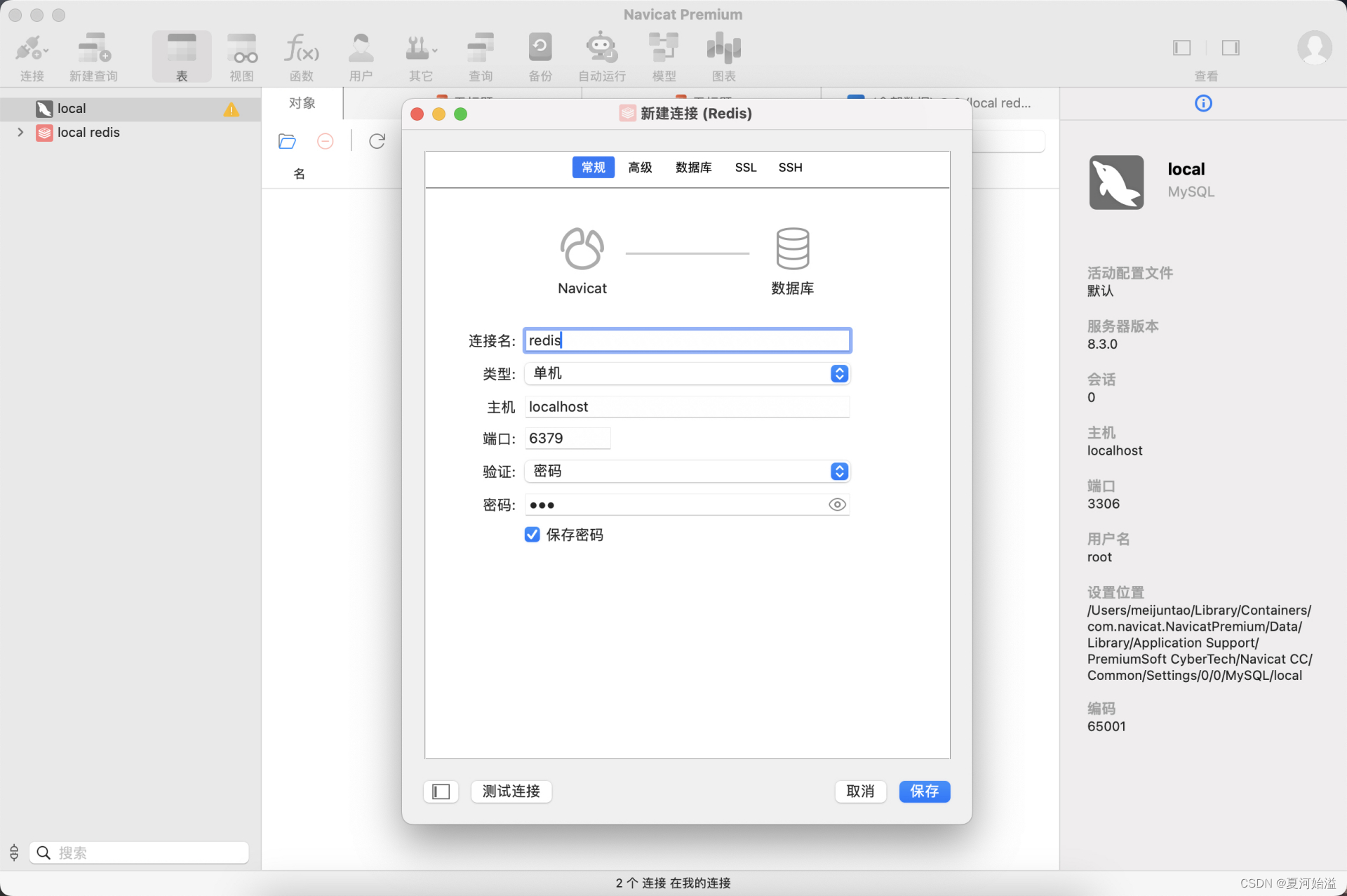Select the local MySQL connection

[x=130, y=109]
